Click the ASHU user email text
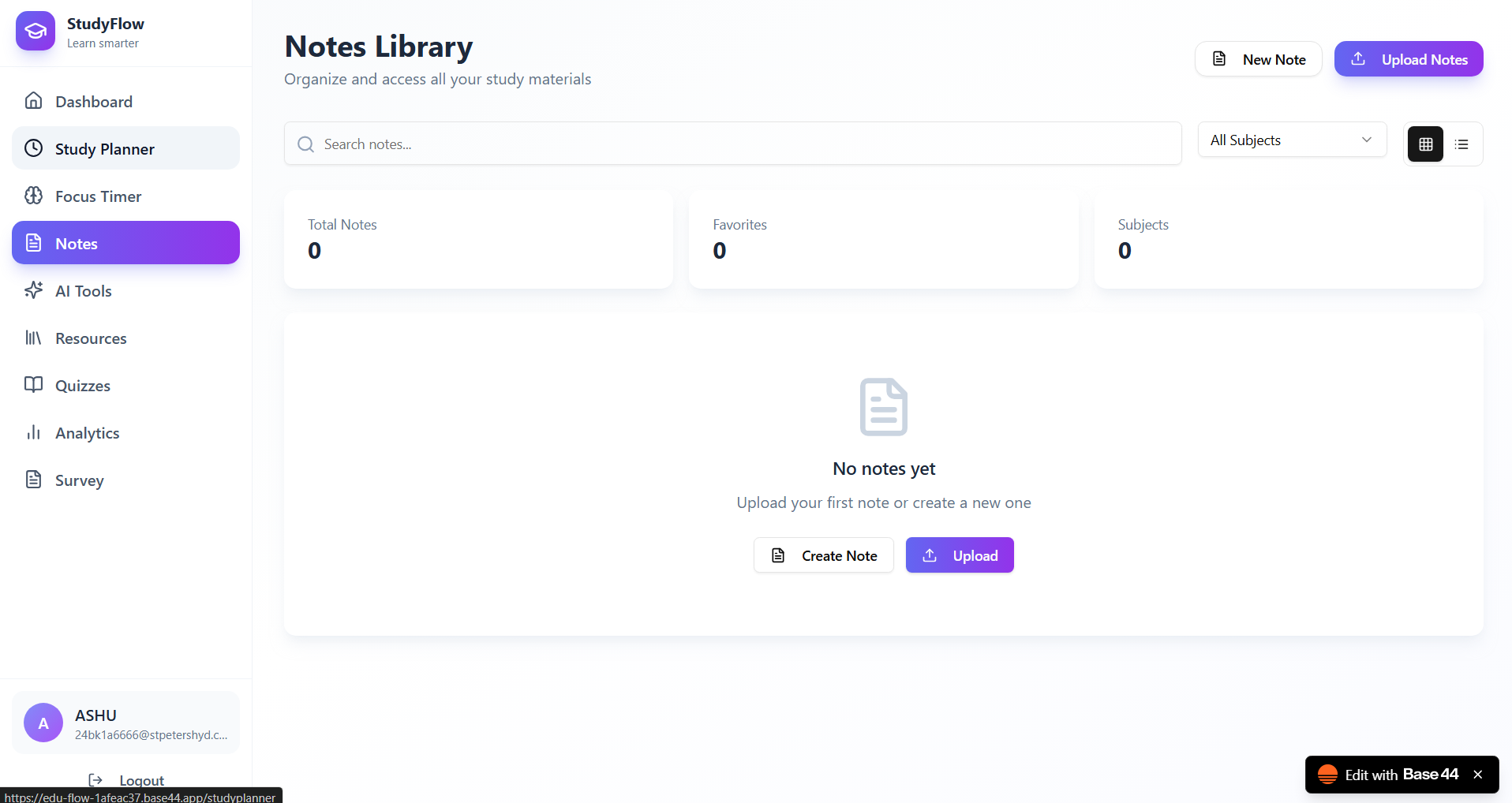The image size is (1512, 803). coord(151,735)
